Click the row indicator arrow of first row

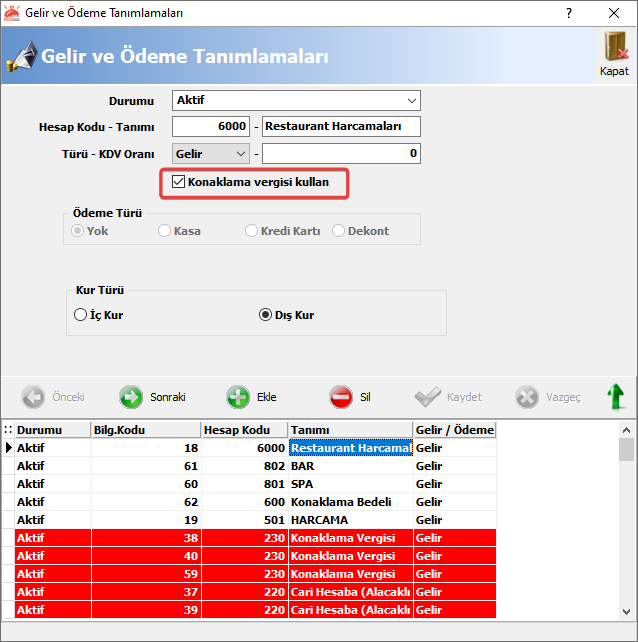[8, 448]
